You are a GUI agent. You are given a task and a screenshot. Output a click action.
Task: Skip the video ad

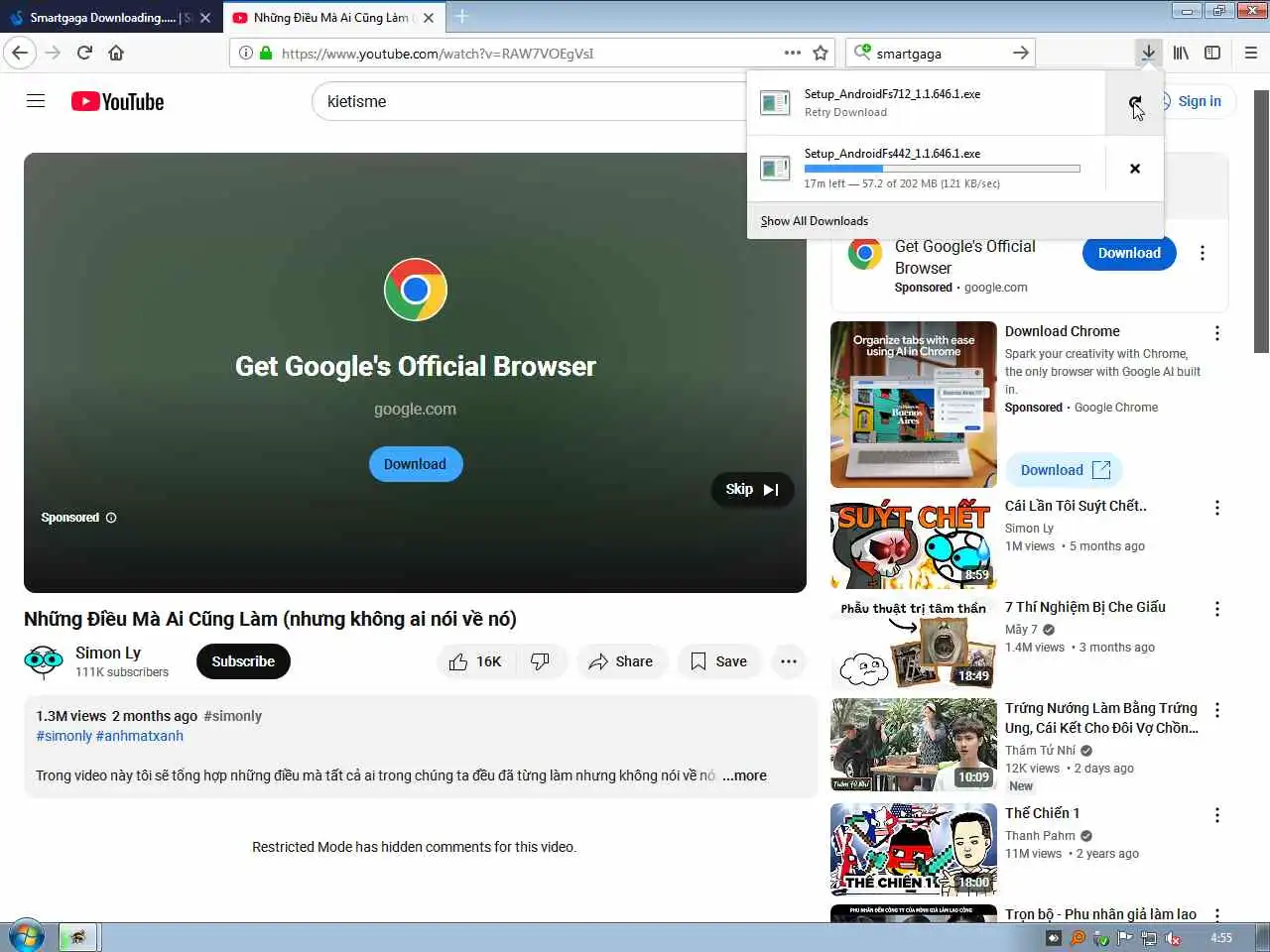(x=752, y=489)
